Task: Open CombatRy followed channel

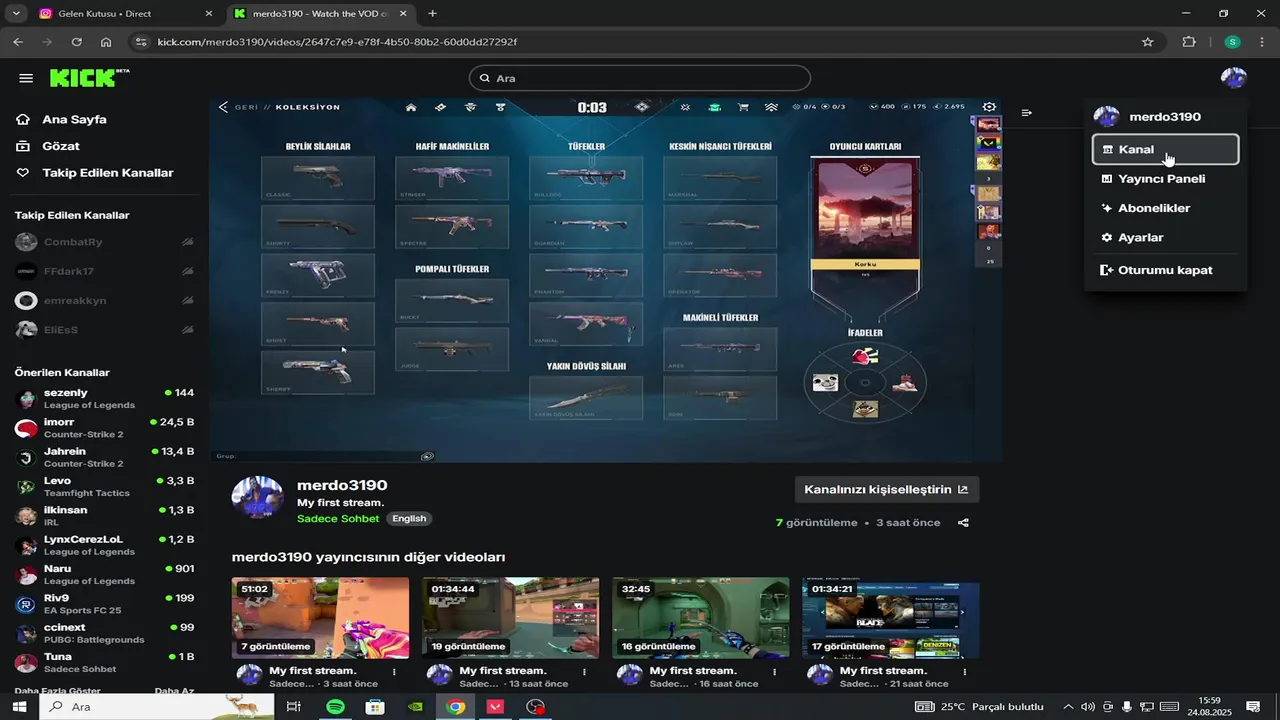Action: click(x=104, y=242)
